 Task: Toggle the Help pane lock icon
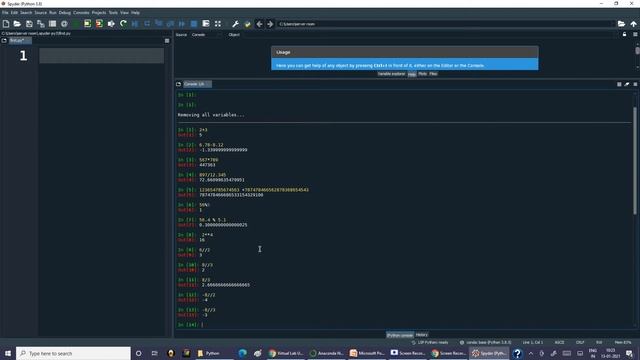coord(624,35)
